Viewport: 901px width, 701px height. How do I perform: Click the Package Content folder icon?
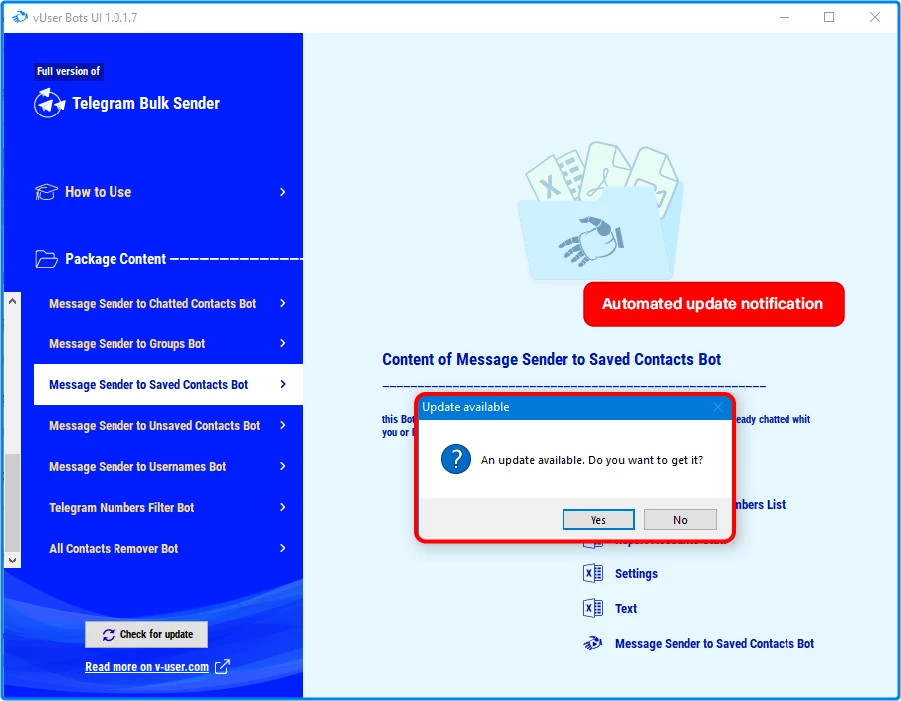(46, 259)
